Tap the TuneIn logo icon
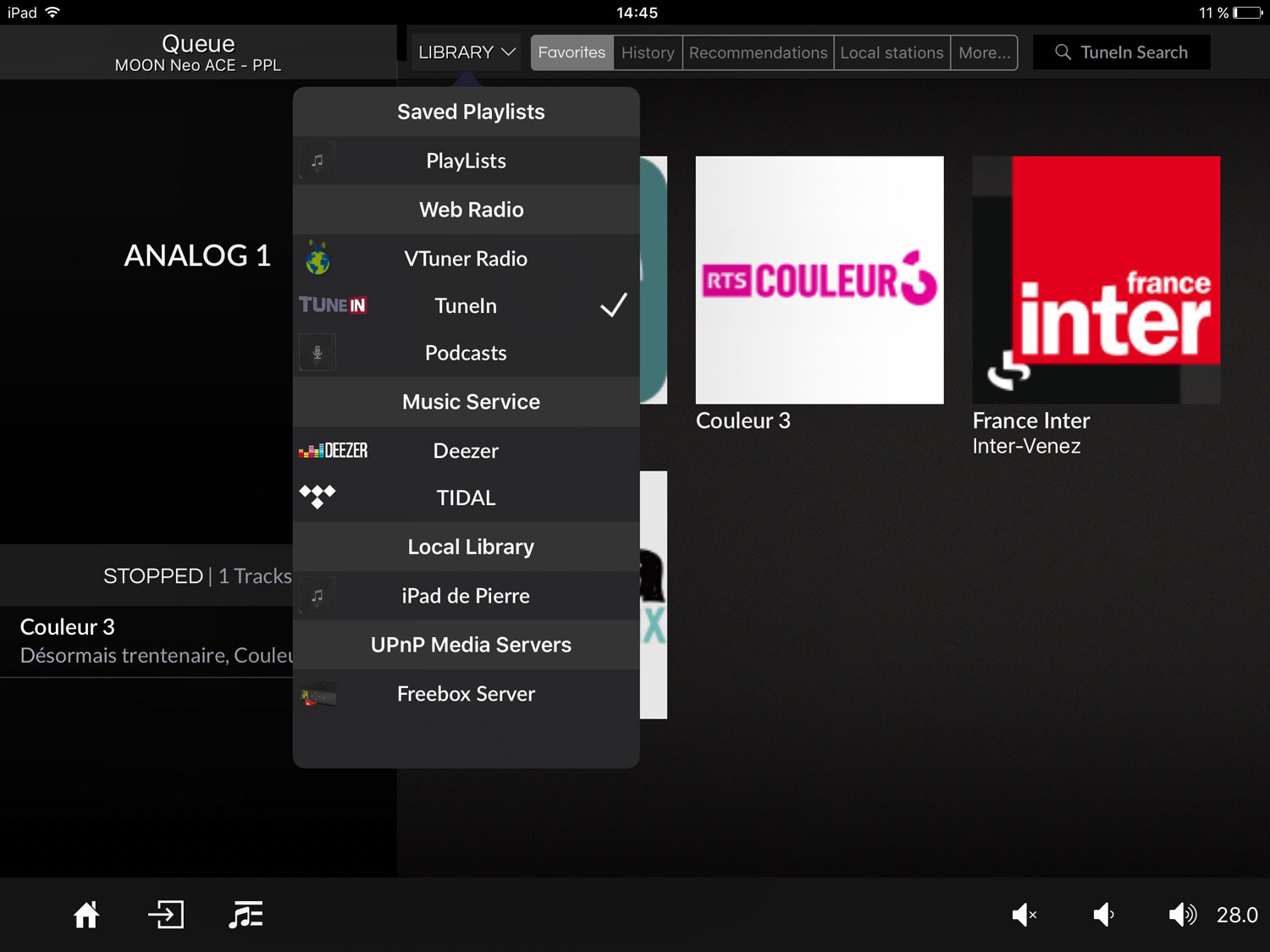Viewport: 1270px width, 952px height. tap(333, 305)
